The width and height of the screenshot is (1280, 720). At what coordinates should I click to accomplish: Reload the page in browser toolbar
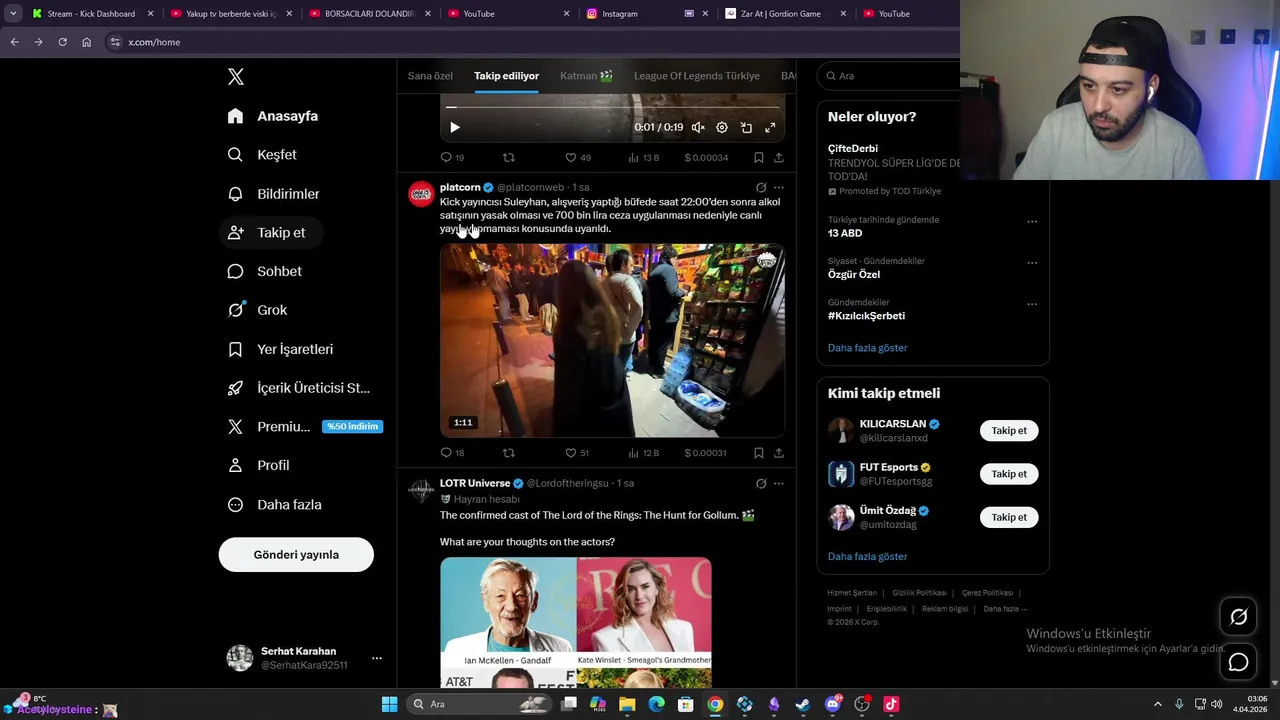(x=62, y=42)
